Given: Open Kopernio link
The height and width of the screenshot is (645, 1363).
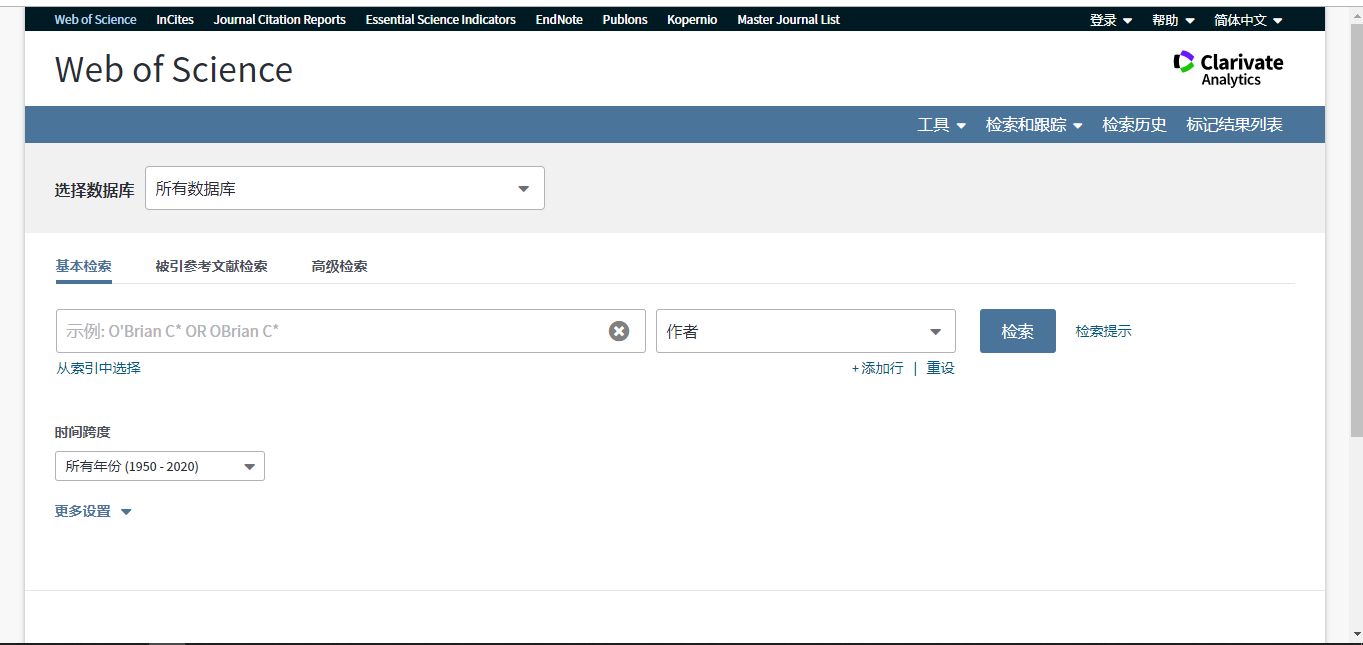Looking at the screenshot, I should pos(692,19).
